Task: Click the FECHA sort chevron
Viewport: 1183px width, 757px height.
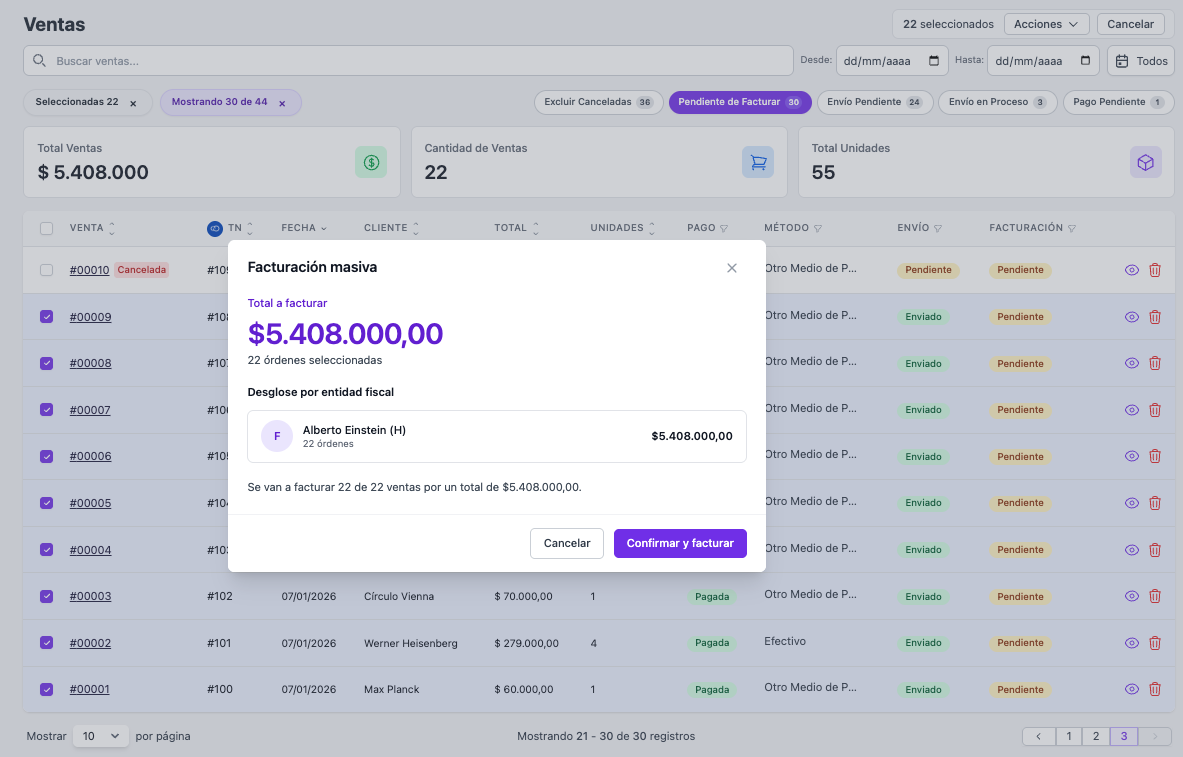Action: [x=325, y=228]
